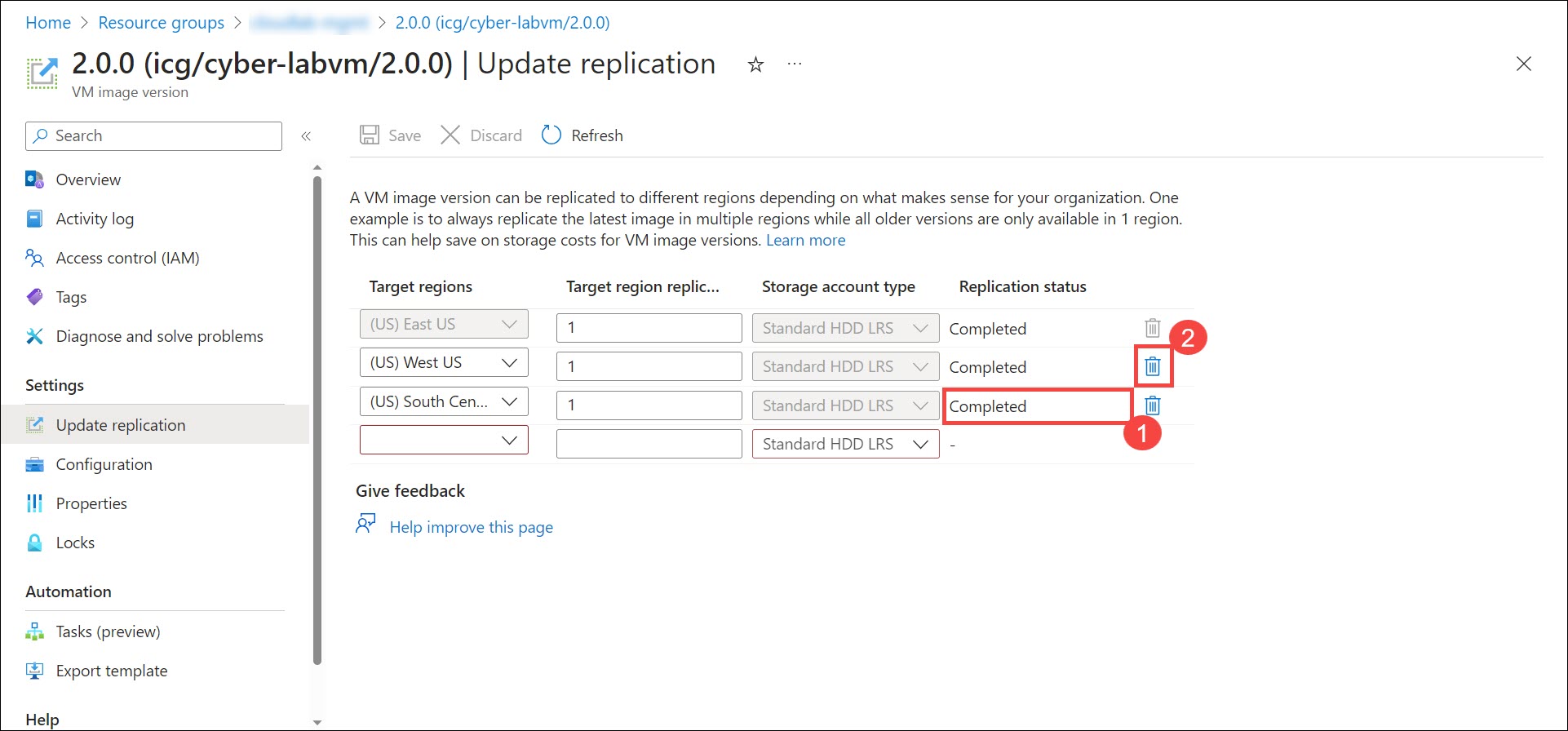Click the Access control (IAM) people icon
1568x731 pixels.
pos(34,258)
